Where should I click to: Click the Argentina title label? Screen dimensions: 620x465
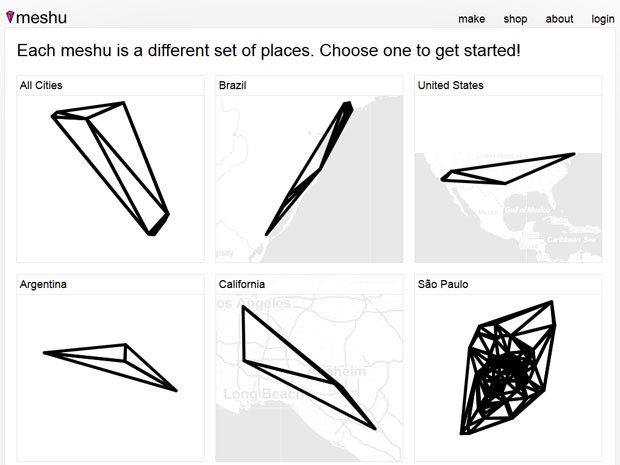pyautogui.click(x=43, y=285)
